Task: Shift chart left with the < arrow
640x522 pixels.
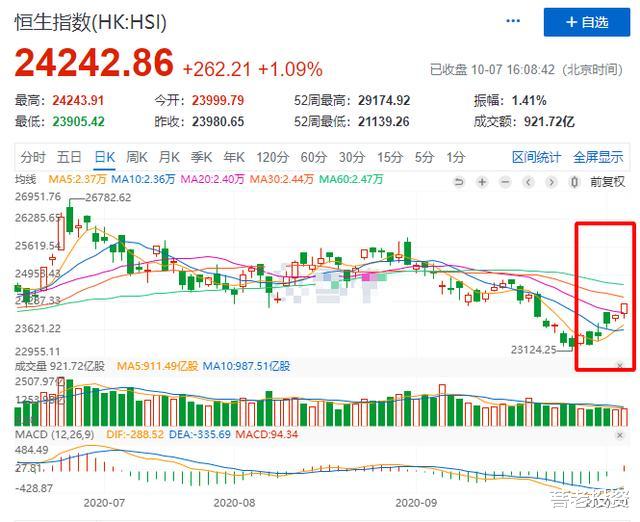Action: click(x=528, y=182)
